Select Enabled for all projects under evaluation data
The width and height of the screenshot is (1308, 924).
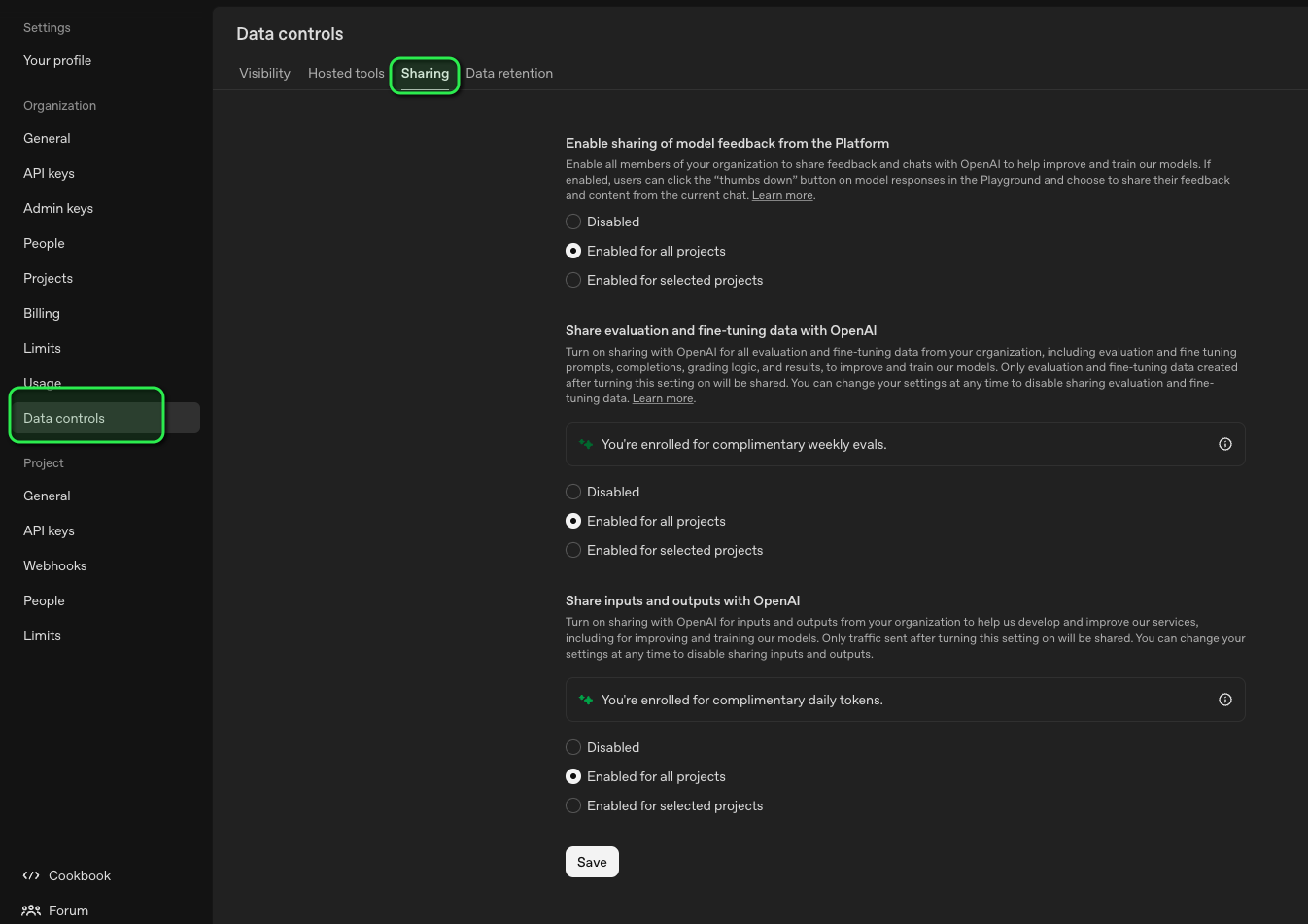pos(573,521)
